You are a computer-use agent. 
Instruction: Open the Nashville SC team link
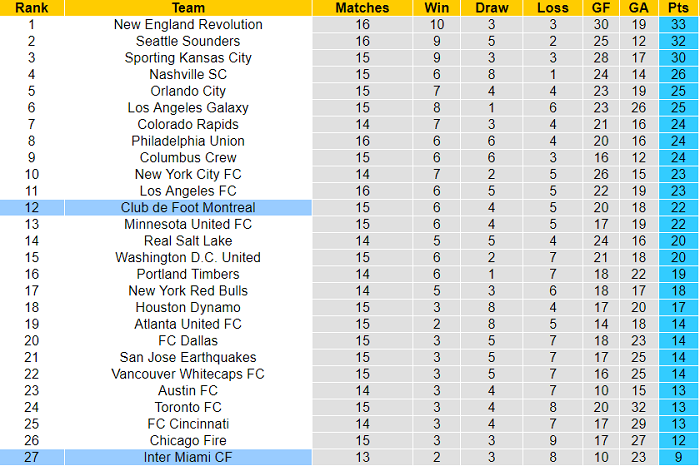coord(188,74)
